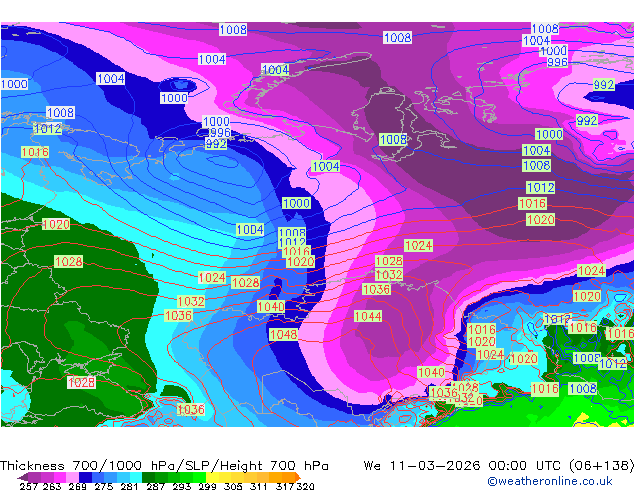Click the legend value 317
634x490 pixels.
click(x=285, y=486)
